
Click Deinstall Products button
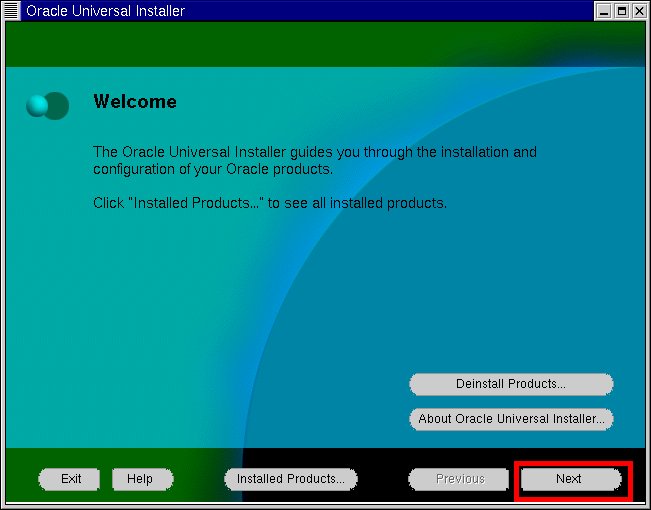pyautogui.click(x=511, y=384)
